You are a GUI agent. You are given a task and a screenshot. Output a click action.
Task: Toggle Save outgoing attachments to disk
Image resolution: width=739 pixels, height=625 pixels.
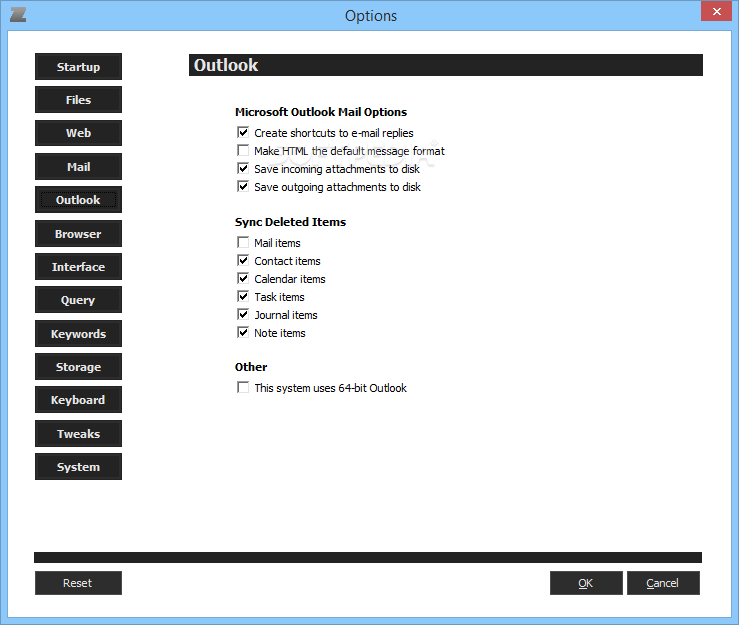243,186
